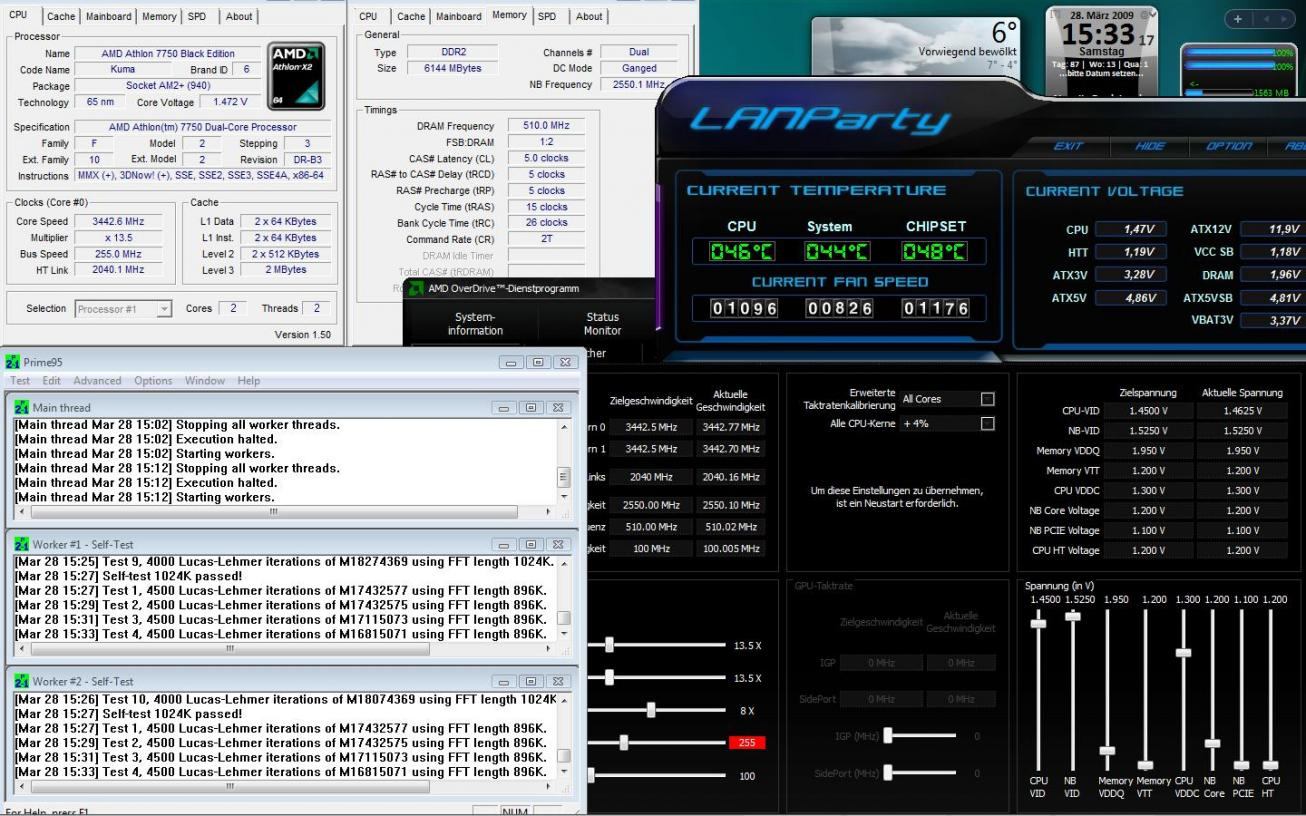Viewport: 1306px width, 816px height.
Task: Open the Window menu in Prime95
Action: point(204,381)
